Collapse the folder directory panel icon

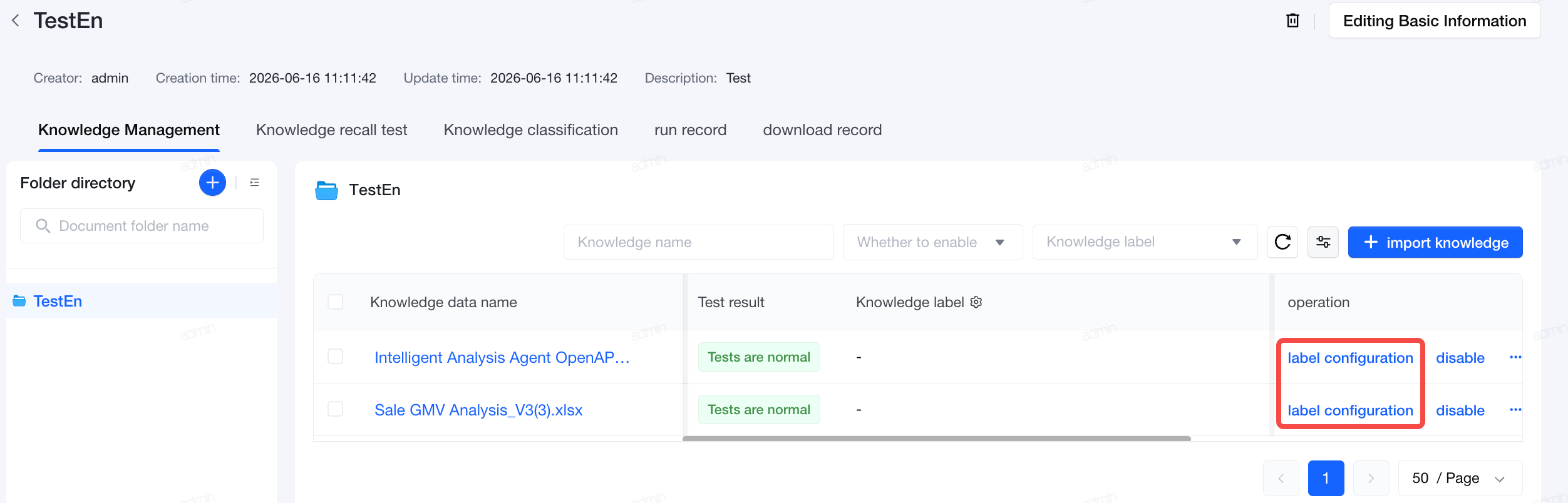pos(254,183)
